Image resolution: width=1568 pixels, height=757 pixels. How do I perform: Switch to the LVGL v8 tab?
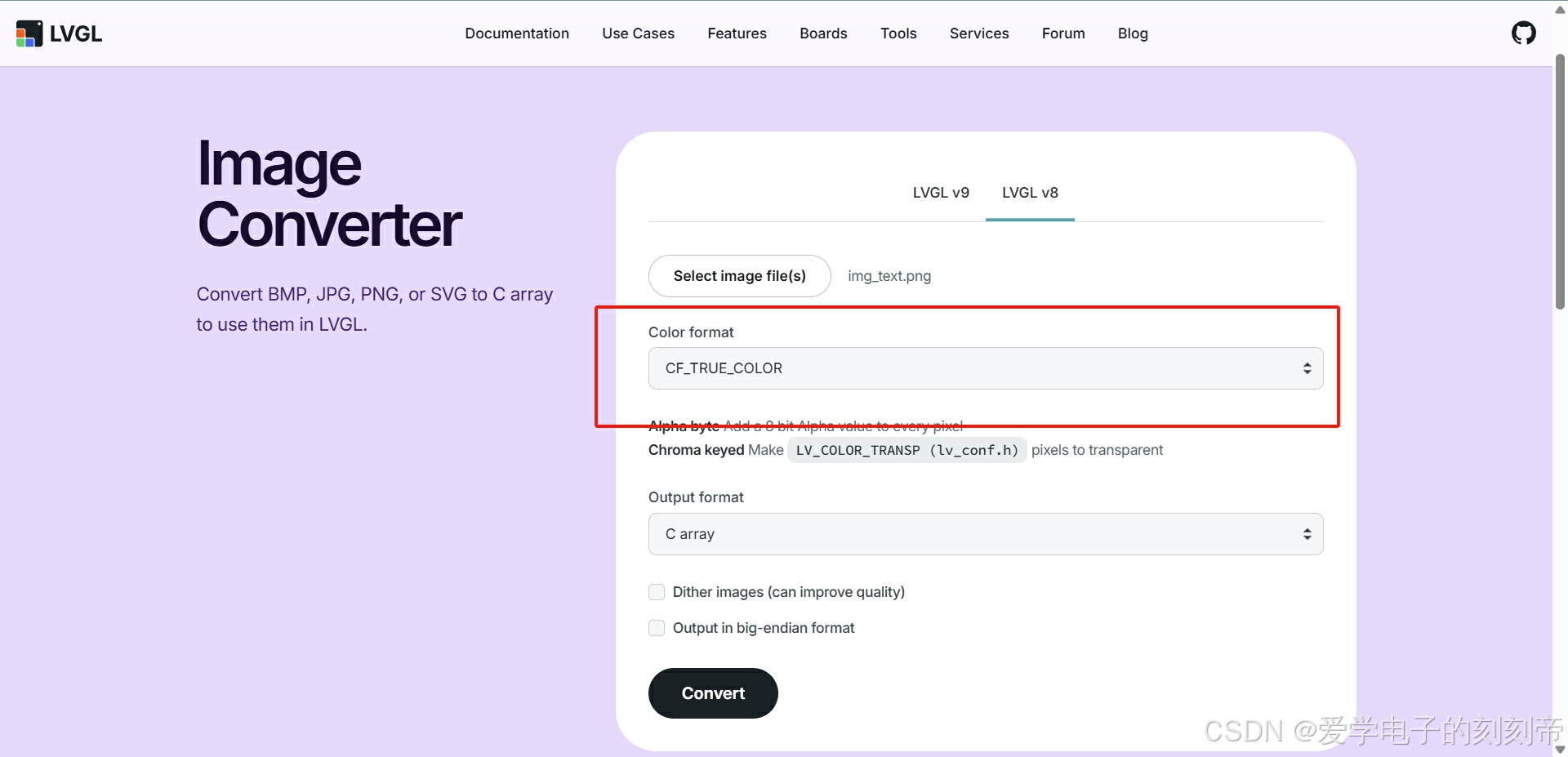(x=1030, y=193)
